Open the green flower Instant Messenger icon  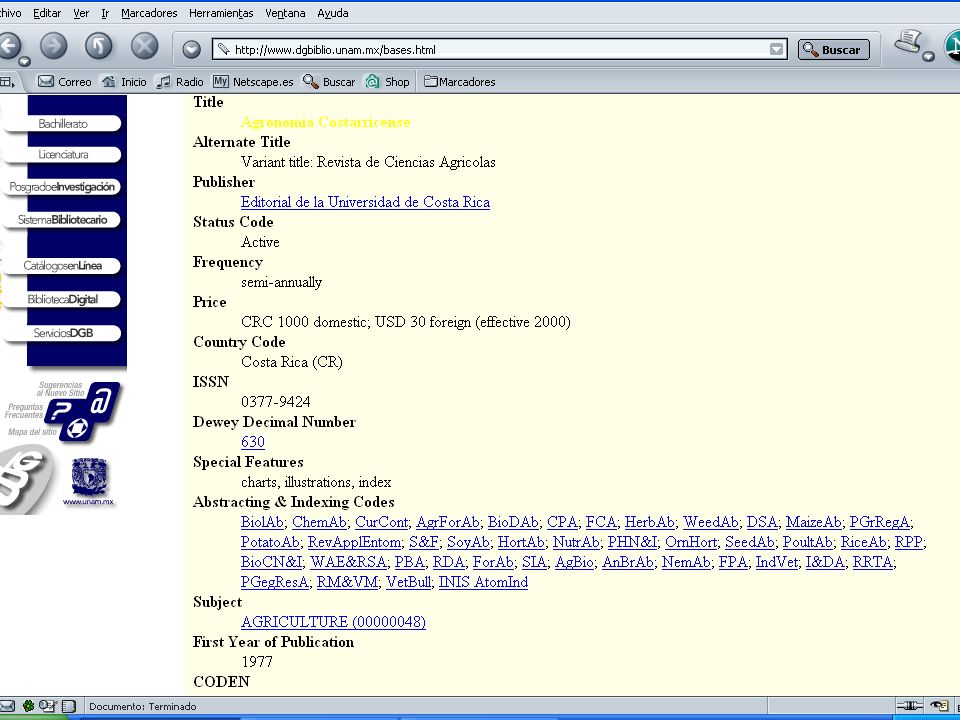point(28,706)
